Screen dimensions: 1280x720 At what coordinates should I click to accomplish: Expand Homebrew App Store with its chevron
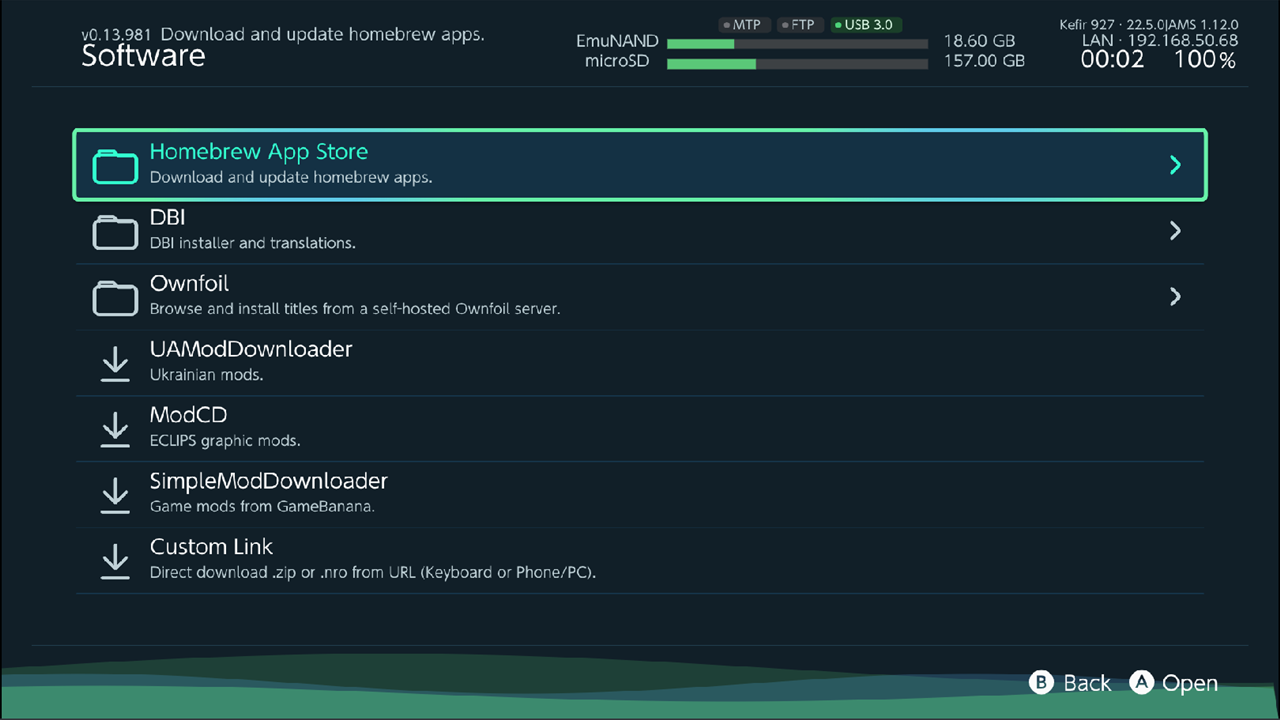(x=1175, y=165)
